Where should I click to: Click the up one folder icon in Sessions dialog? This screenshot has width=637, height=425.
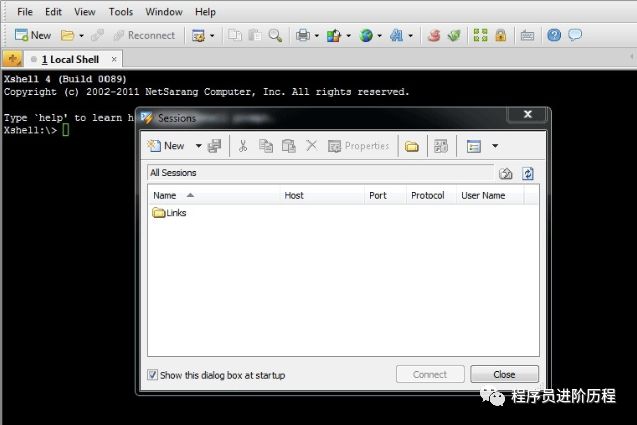click(506, 173)
